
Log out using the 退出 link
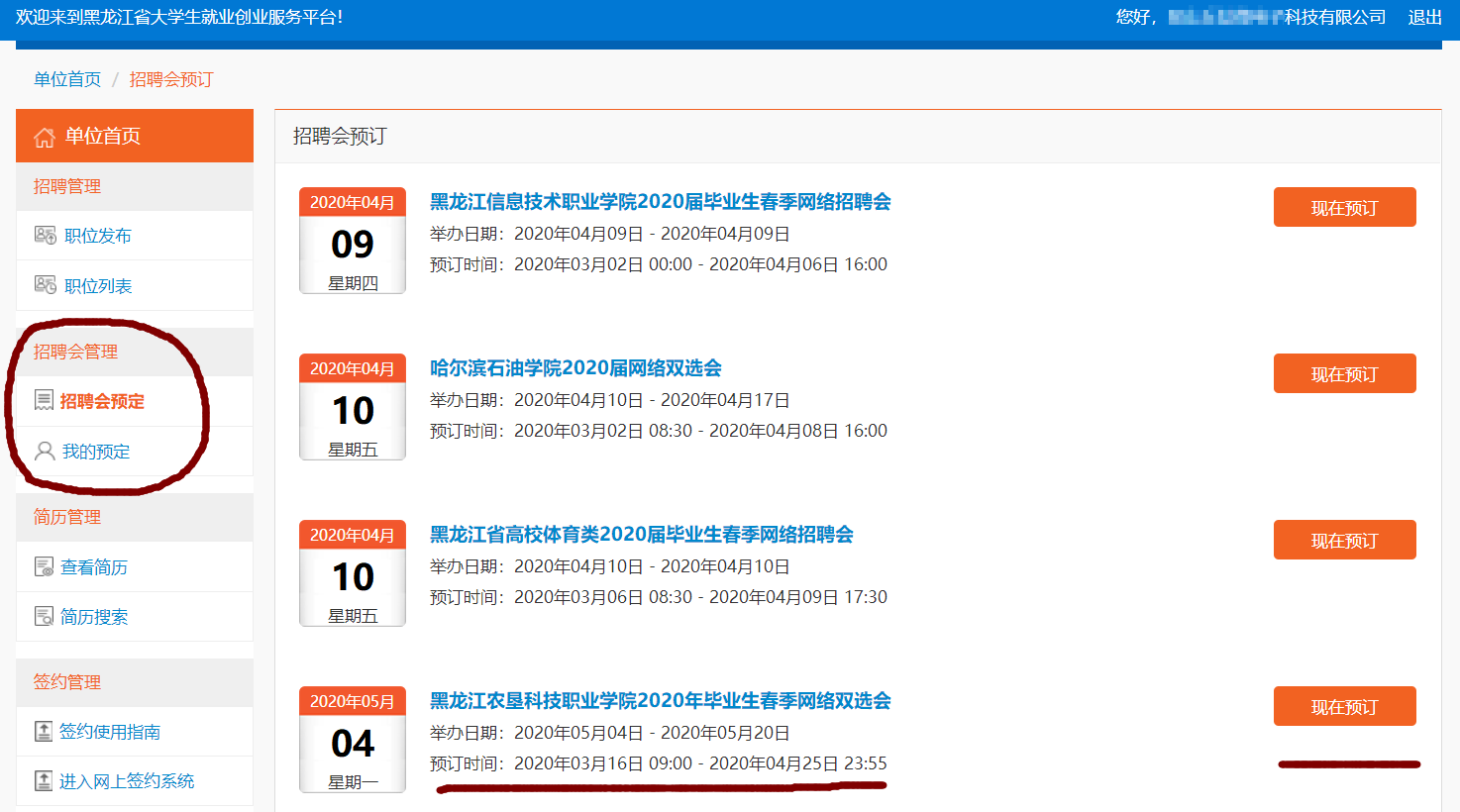click(x=1424, y=17)
